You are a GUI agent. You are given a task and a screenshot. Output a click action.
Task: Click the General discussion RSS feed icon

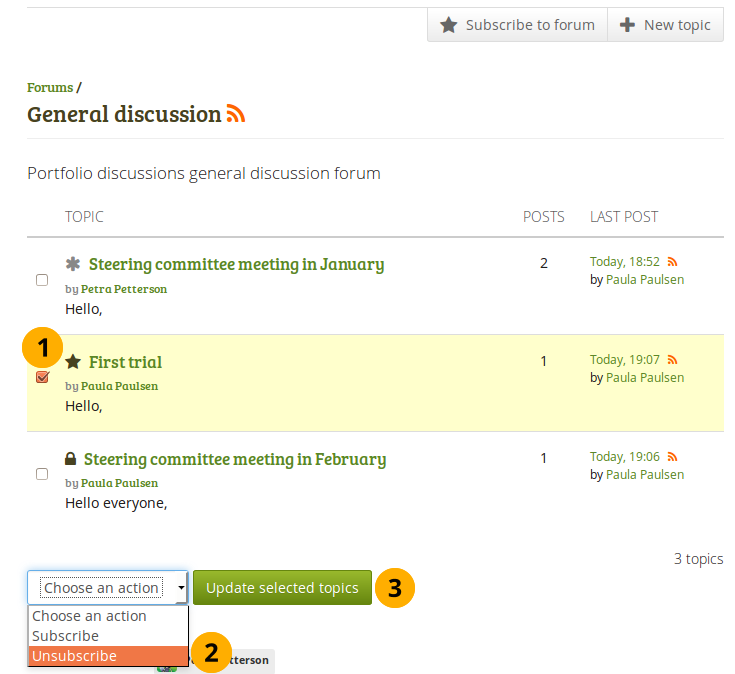tap(236, 115)
